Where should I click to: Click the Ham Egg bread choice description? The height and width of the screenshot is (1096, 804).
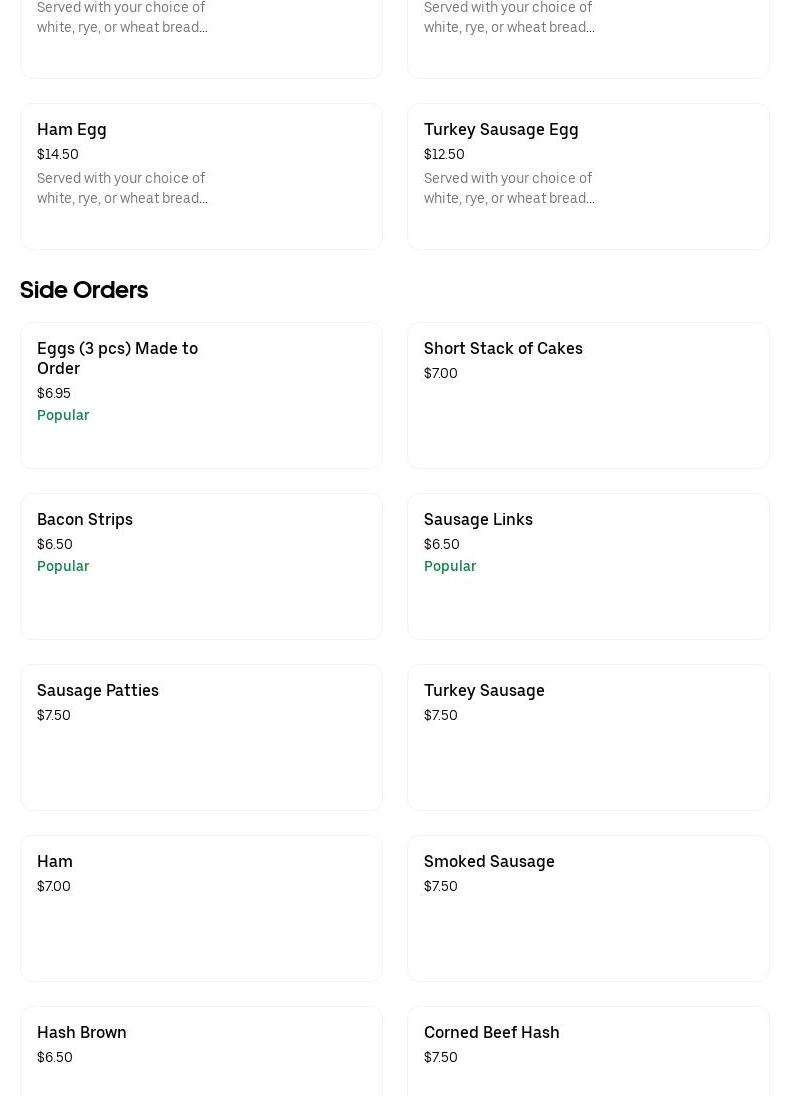pyautogui.click(x=122, y=188)
